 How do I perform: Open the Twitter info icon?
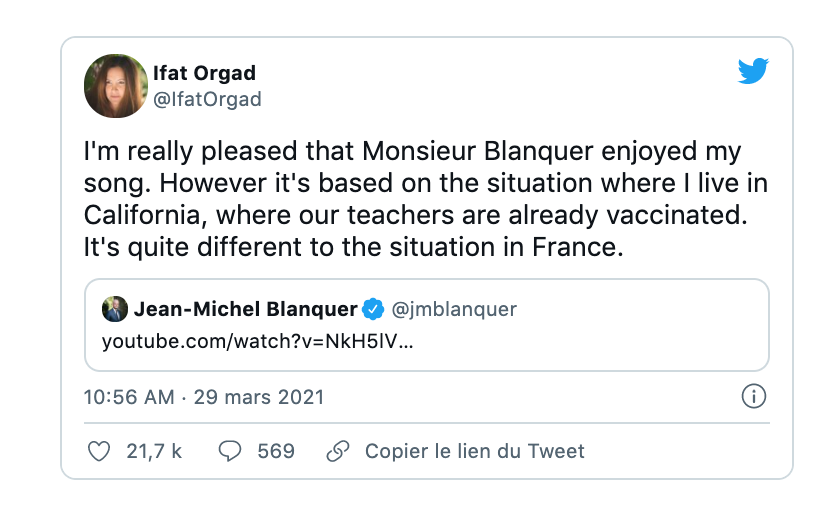tap(753, 397)
